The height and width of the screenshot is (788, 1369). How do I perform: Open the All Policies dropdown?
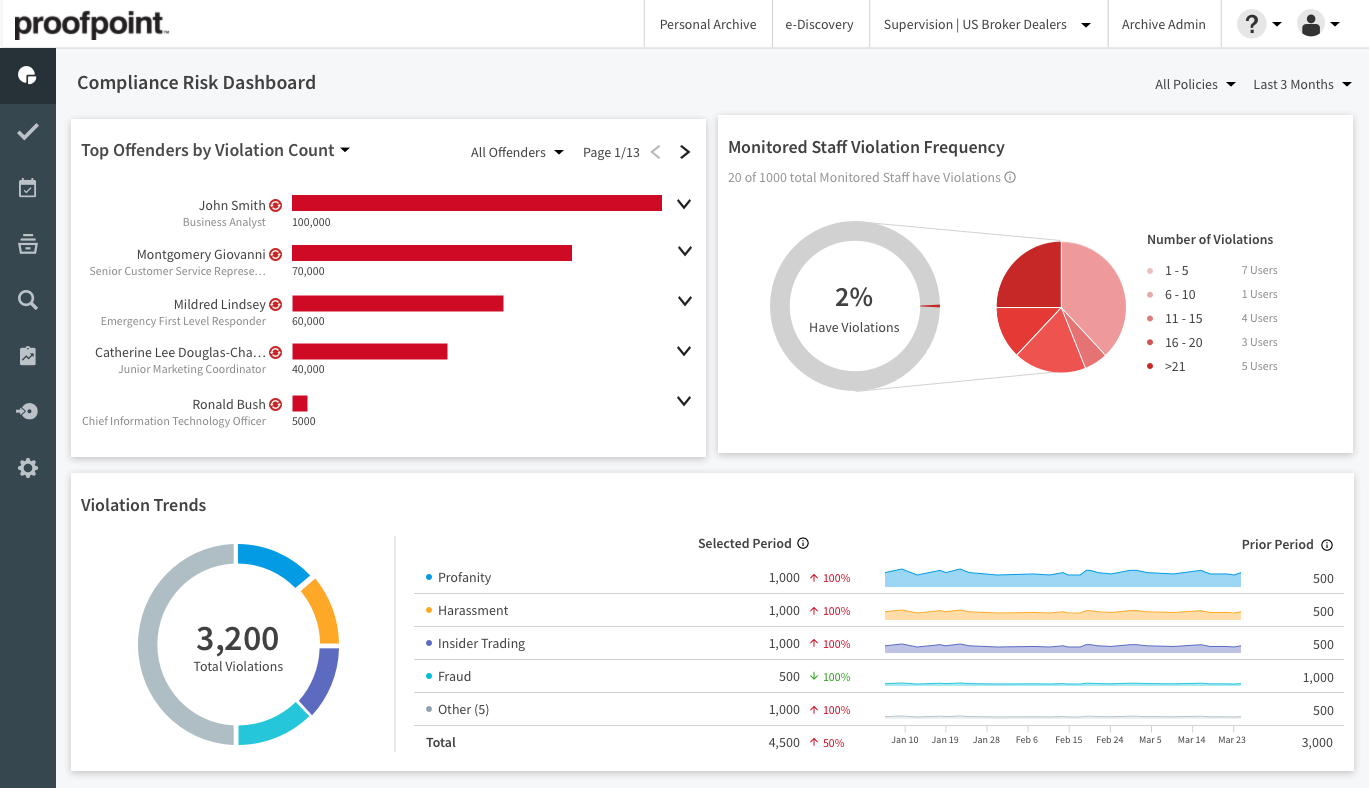click(x=1194, y=84)
